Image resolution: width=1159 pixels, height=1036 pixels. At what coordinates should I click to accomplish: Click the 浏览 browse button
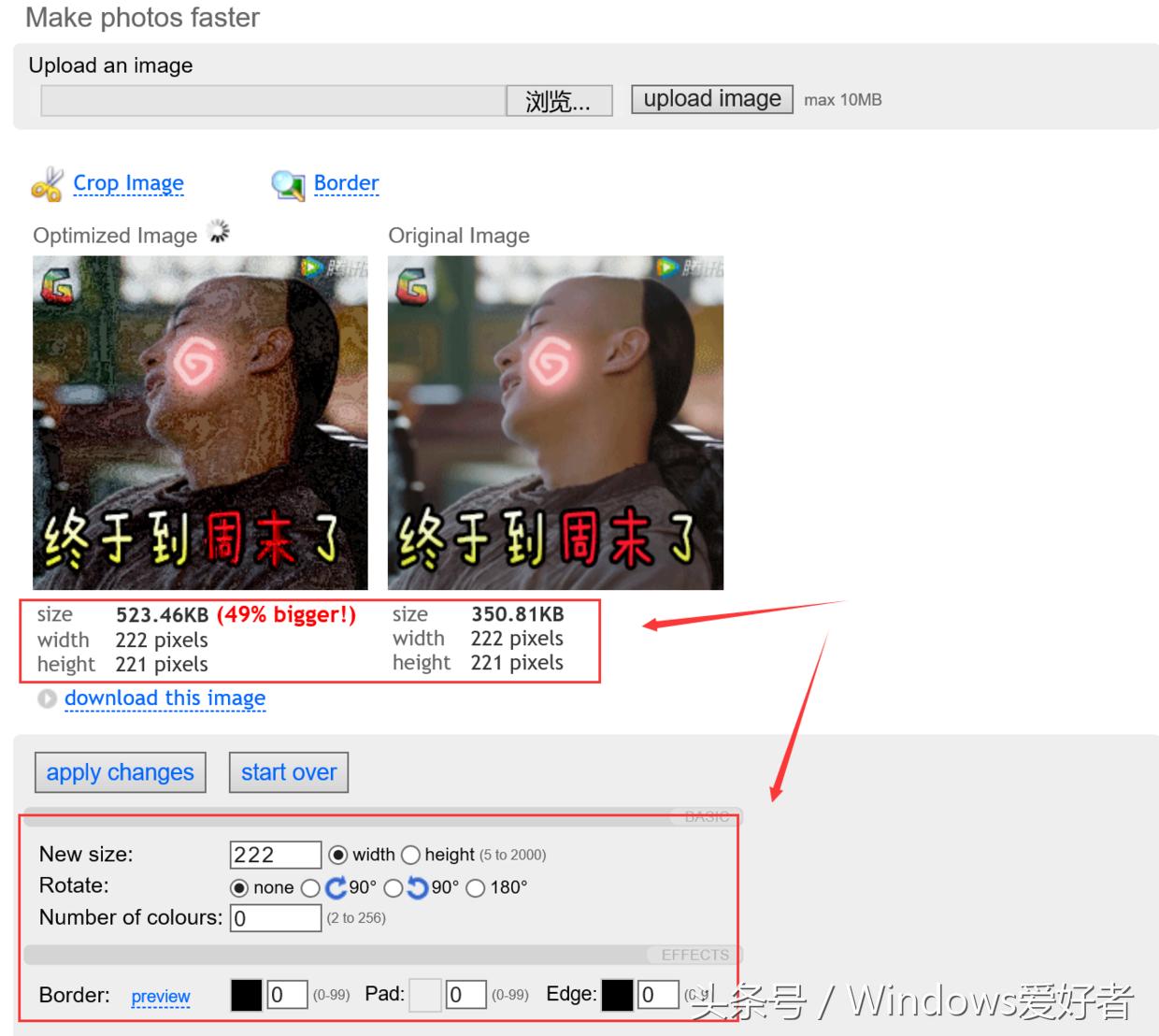(x=558, y=100)
